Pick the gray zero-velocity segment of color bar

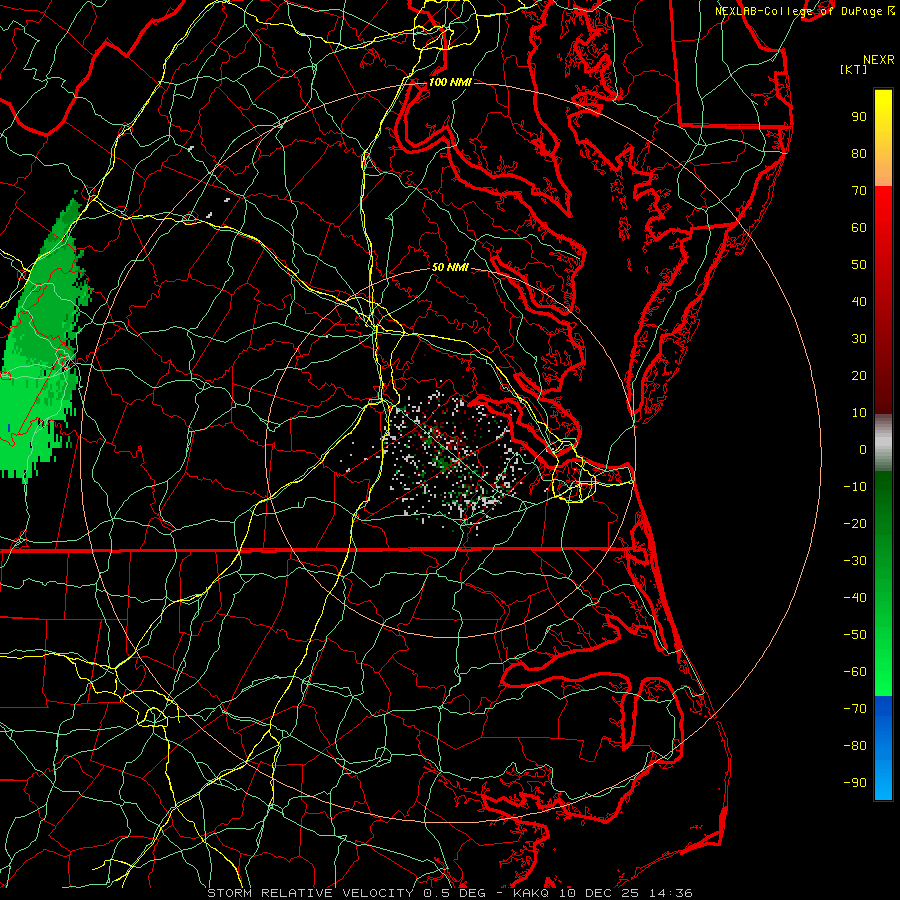point(883,443)
